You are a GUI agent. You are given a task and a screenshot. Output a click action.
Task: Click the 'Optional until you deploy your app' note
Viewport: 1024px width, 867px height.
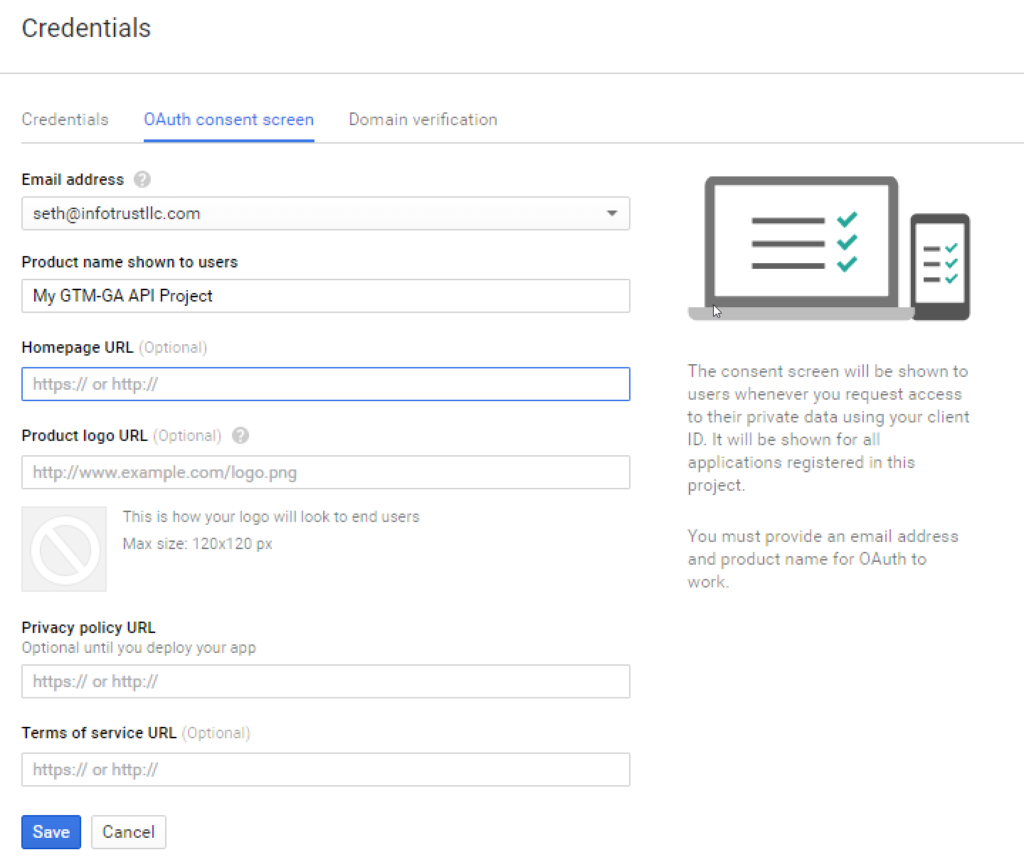(139, 647)
